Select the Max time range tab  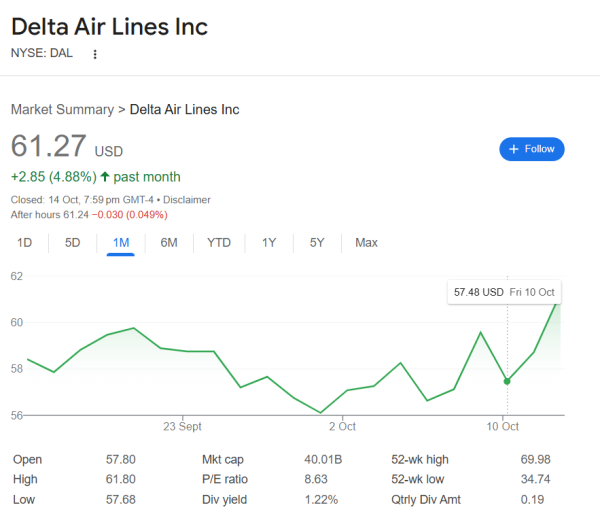click(366, 242)
